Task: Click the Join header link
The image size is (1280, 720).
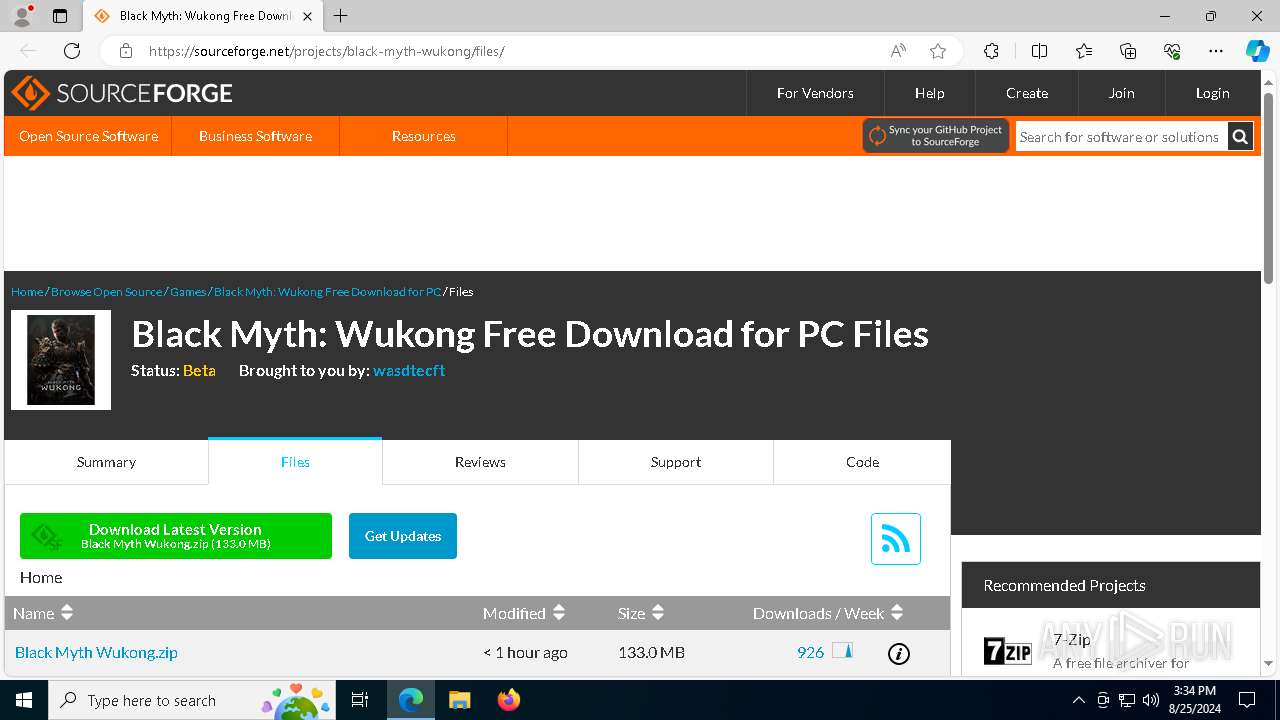Action: click(1121, 93)
